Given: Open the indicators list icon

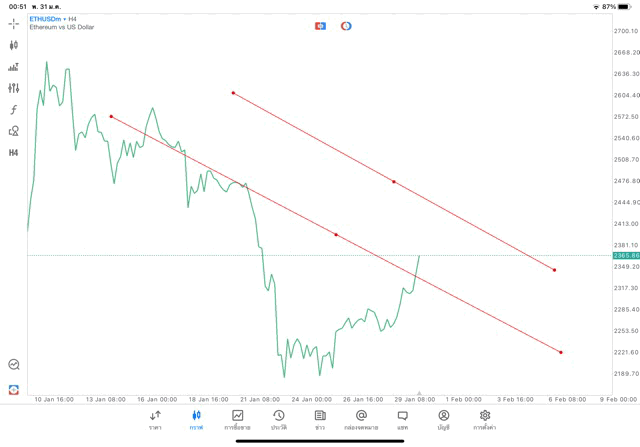Looking at the screenshot, I should [x=13, y=67].
